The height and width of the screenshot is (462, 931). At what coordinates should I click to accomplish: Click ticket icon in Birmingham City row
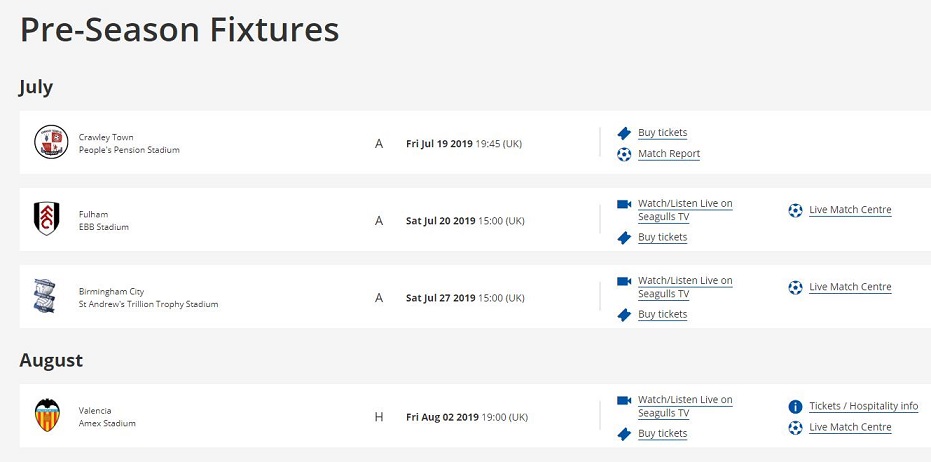(623, 315)
